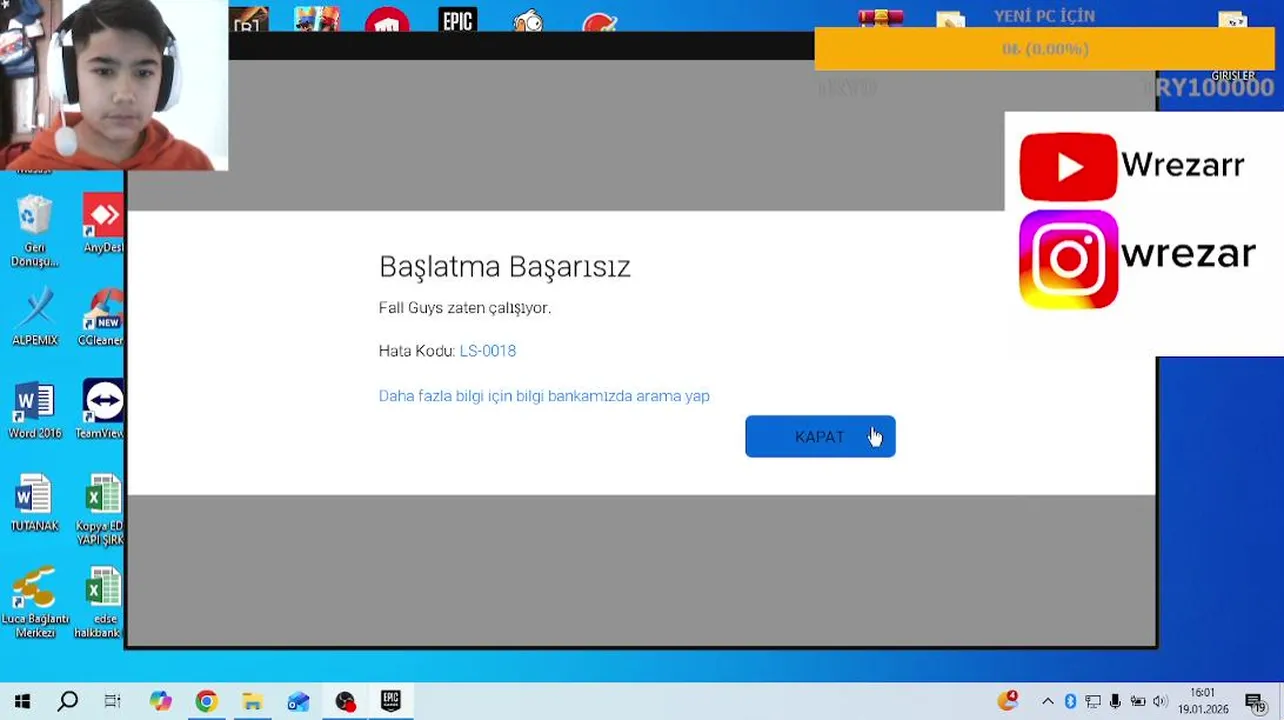Open the 'Daha fazla bilgi için' knowledge base link

[x=544, y=396]
